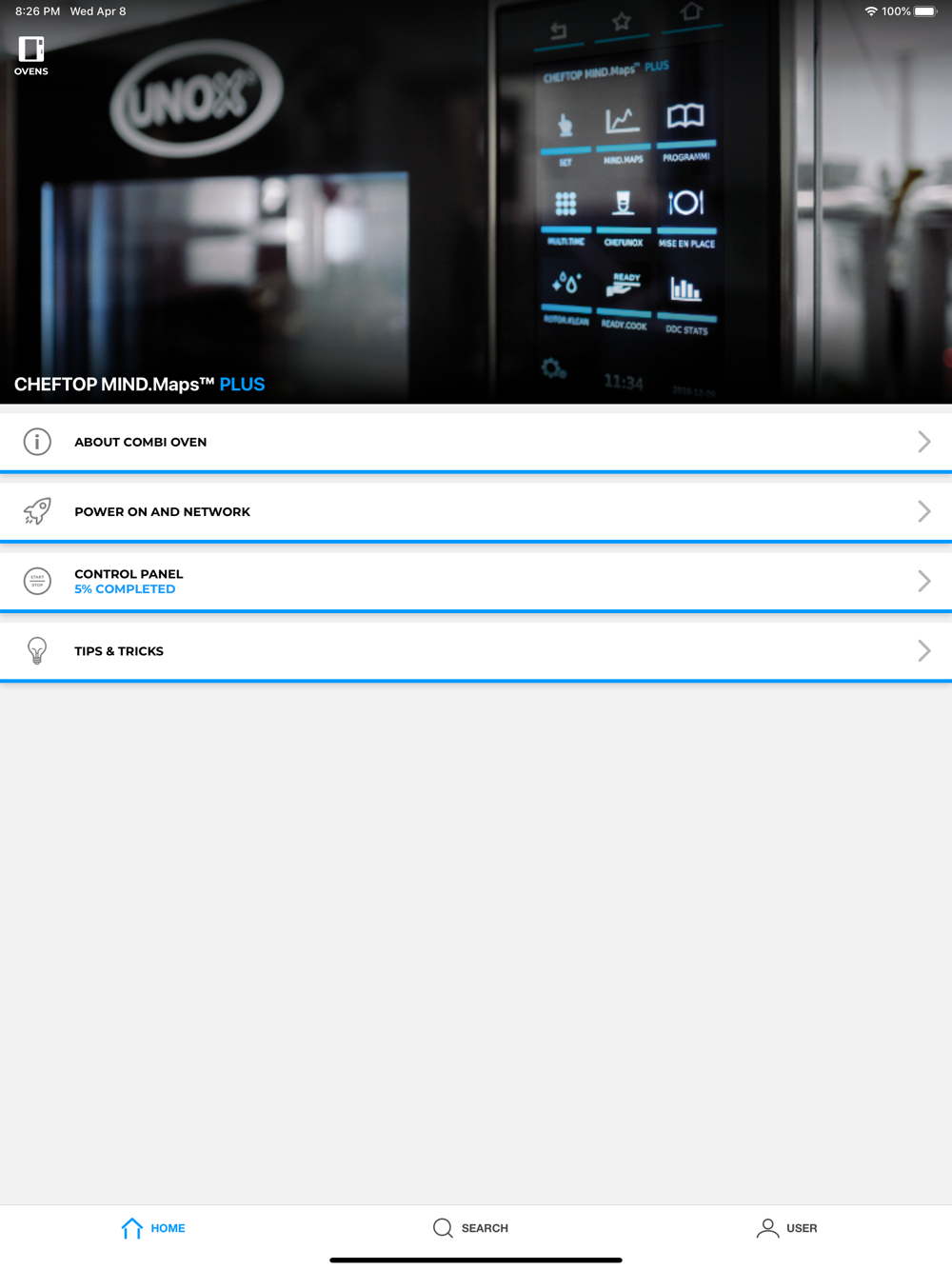Image resolution: width=952 pixels, height=1270 pixels.
Task: Expand Power On and Network chevron
Action: (x=923, y=511)
